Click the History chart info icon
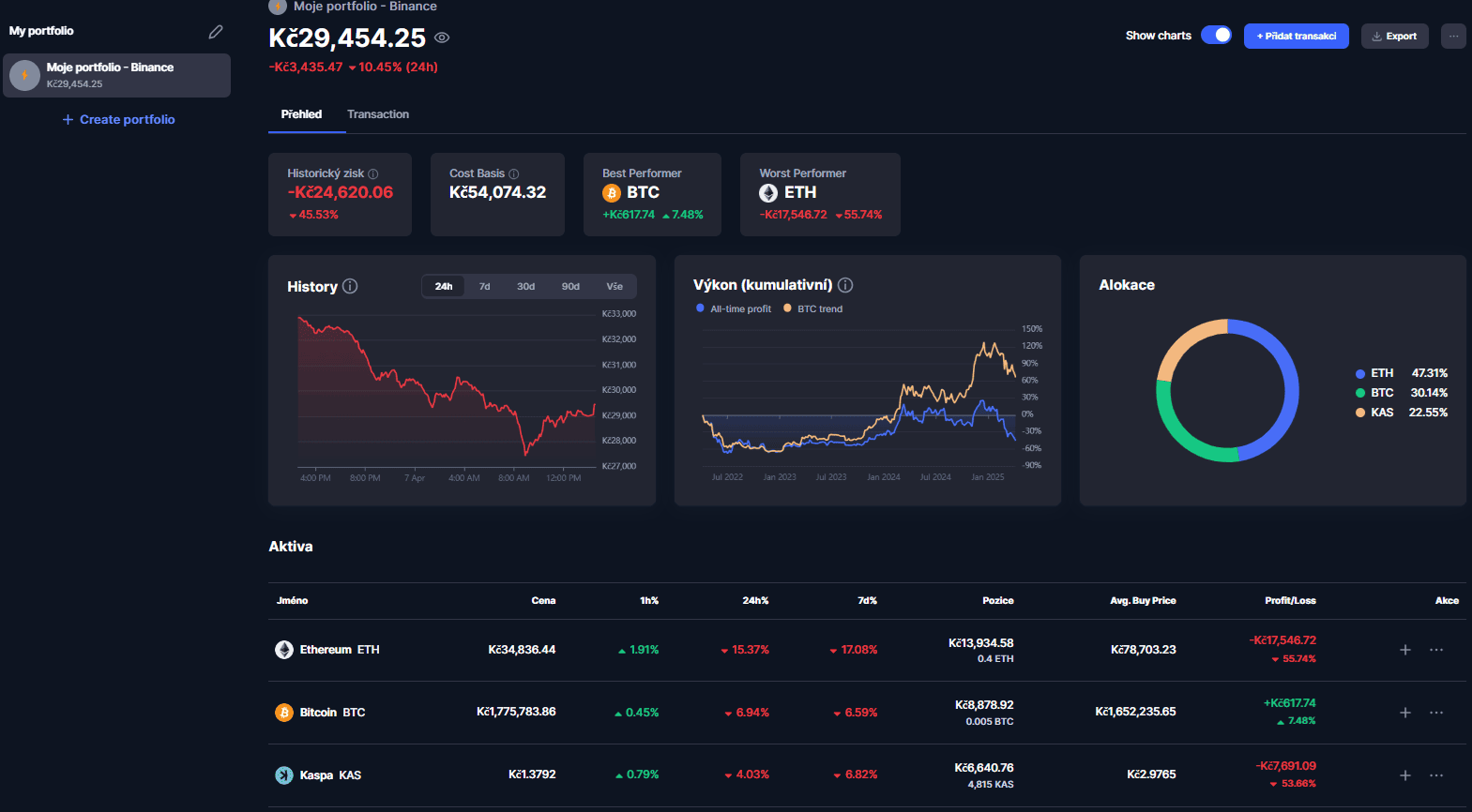The width and height of the screenshot is (1472, 812). pos(350,286)
